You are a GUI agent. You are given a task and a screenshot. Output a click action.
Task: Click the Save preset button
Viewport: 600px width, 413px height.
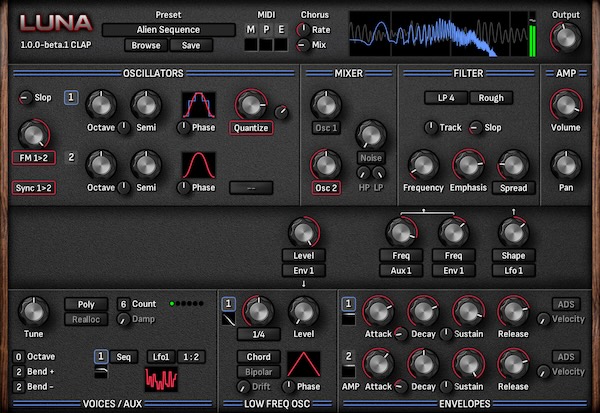(x=191, y=45)
